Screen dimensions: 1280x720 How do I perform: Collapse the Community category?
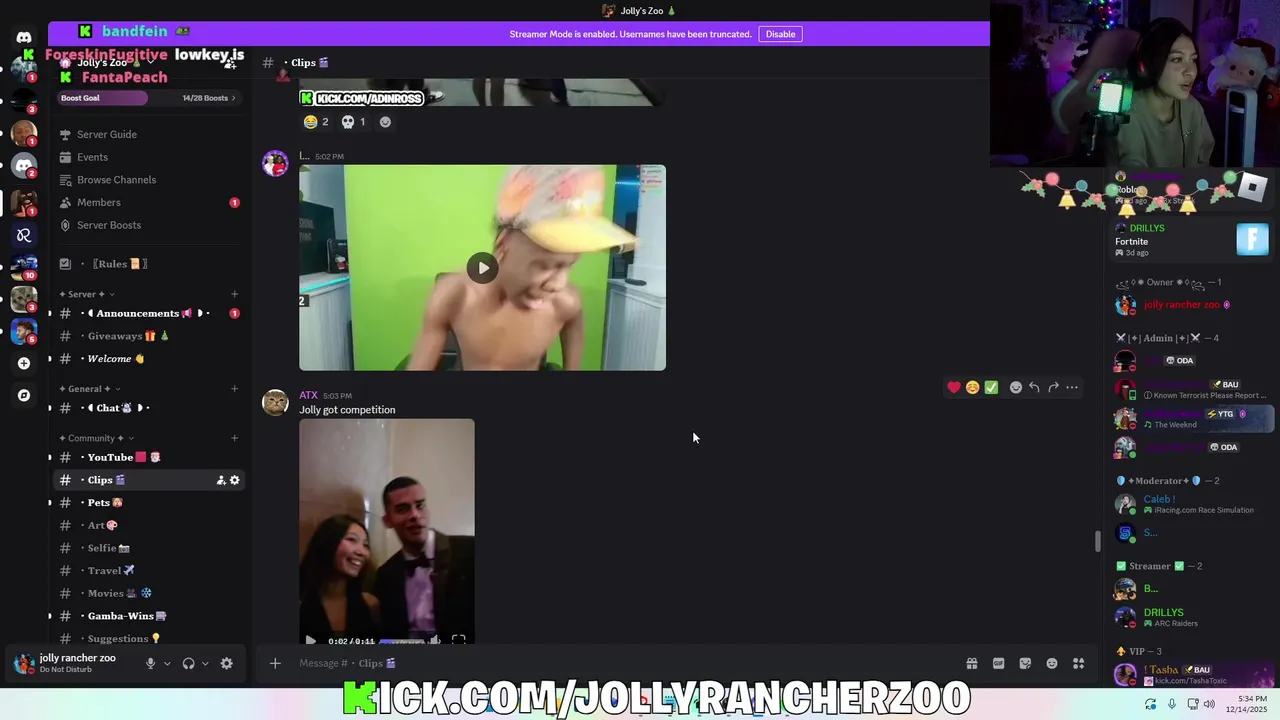tap(96, 438)
